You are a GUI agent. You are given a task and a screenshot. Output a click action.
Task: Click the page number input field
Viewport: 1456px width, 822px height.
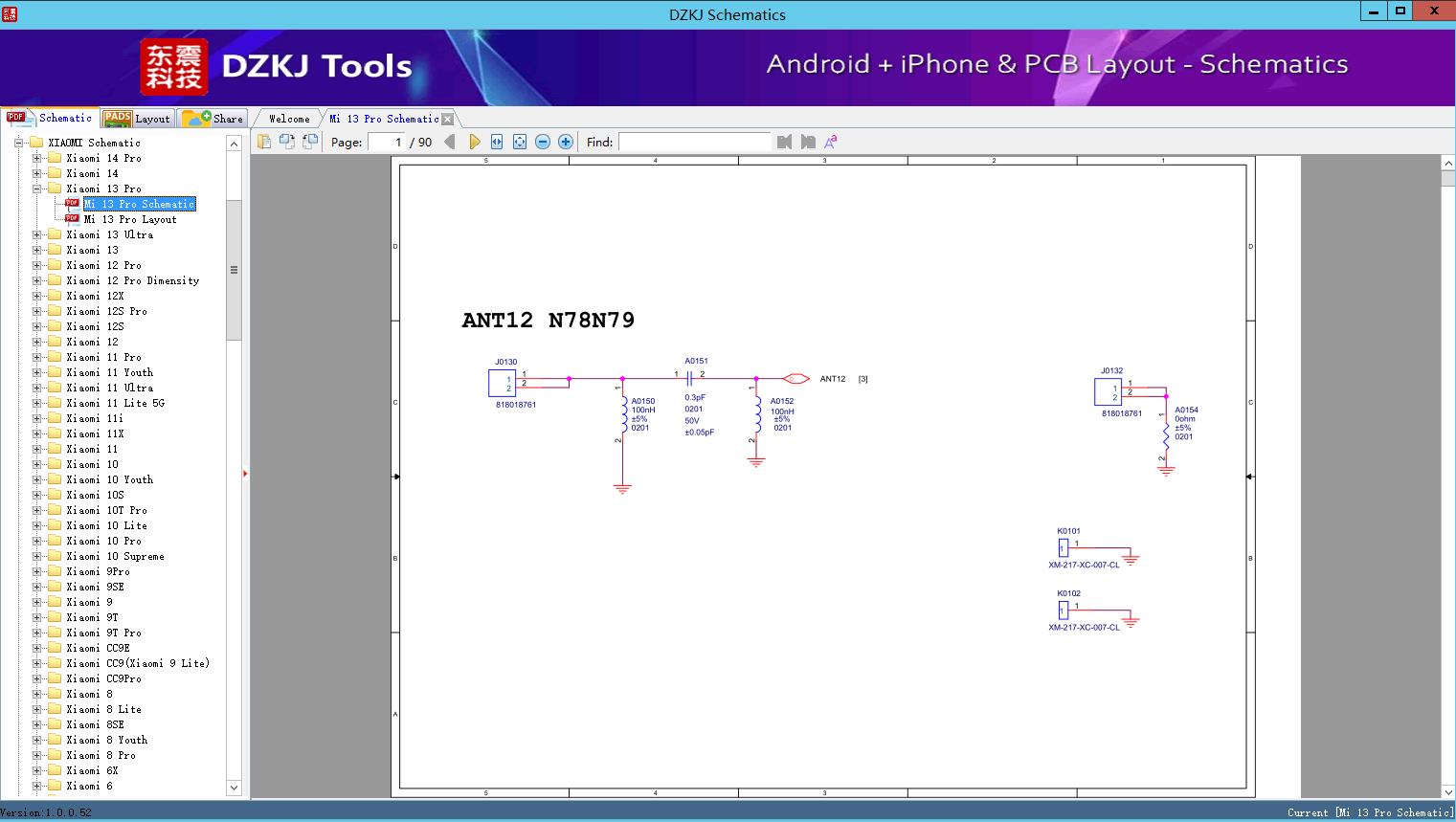[x=387, y=142]
